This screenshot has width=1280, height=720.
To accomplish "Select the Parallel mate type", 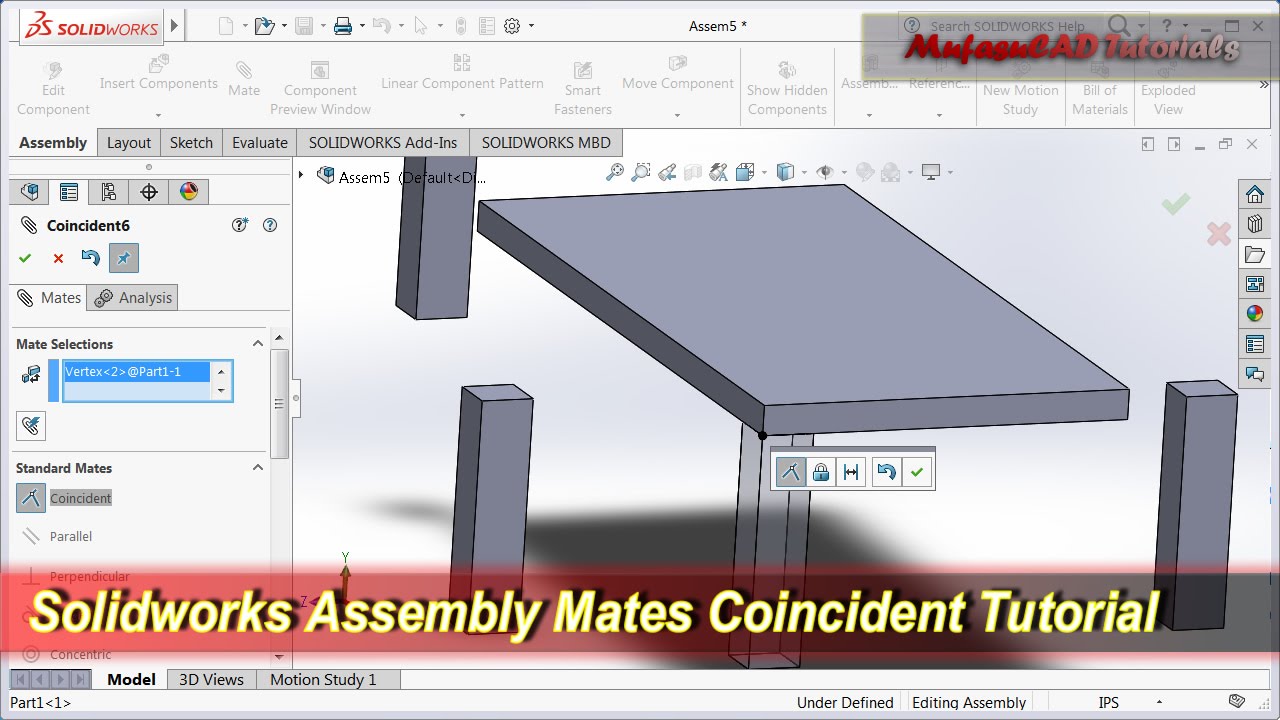I will tap(57, 536).
